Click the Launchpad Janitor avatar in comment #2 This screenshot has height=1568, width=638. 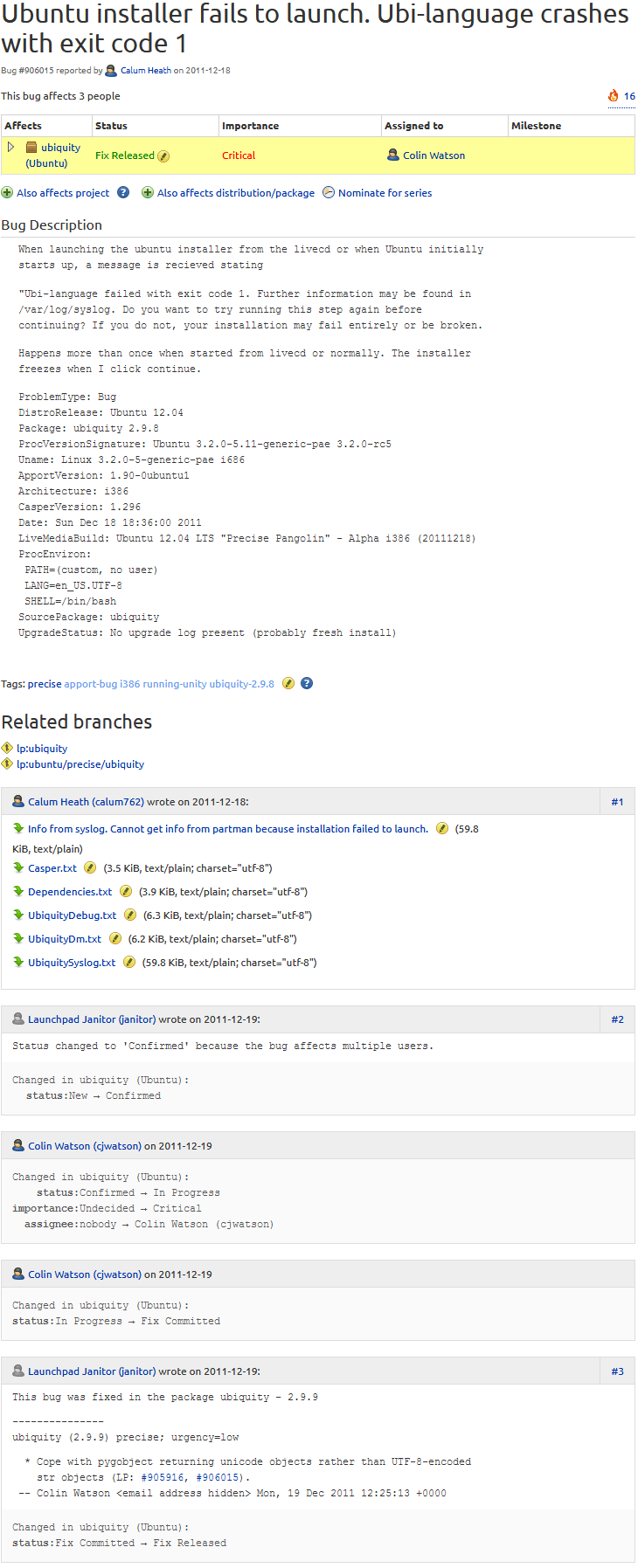[x=18, y=1019]
